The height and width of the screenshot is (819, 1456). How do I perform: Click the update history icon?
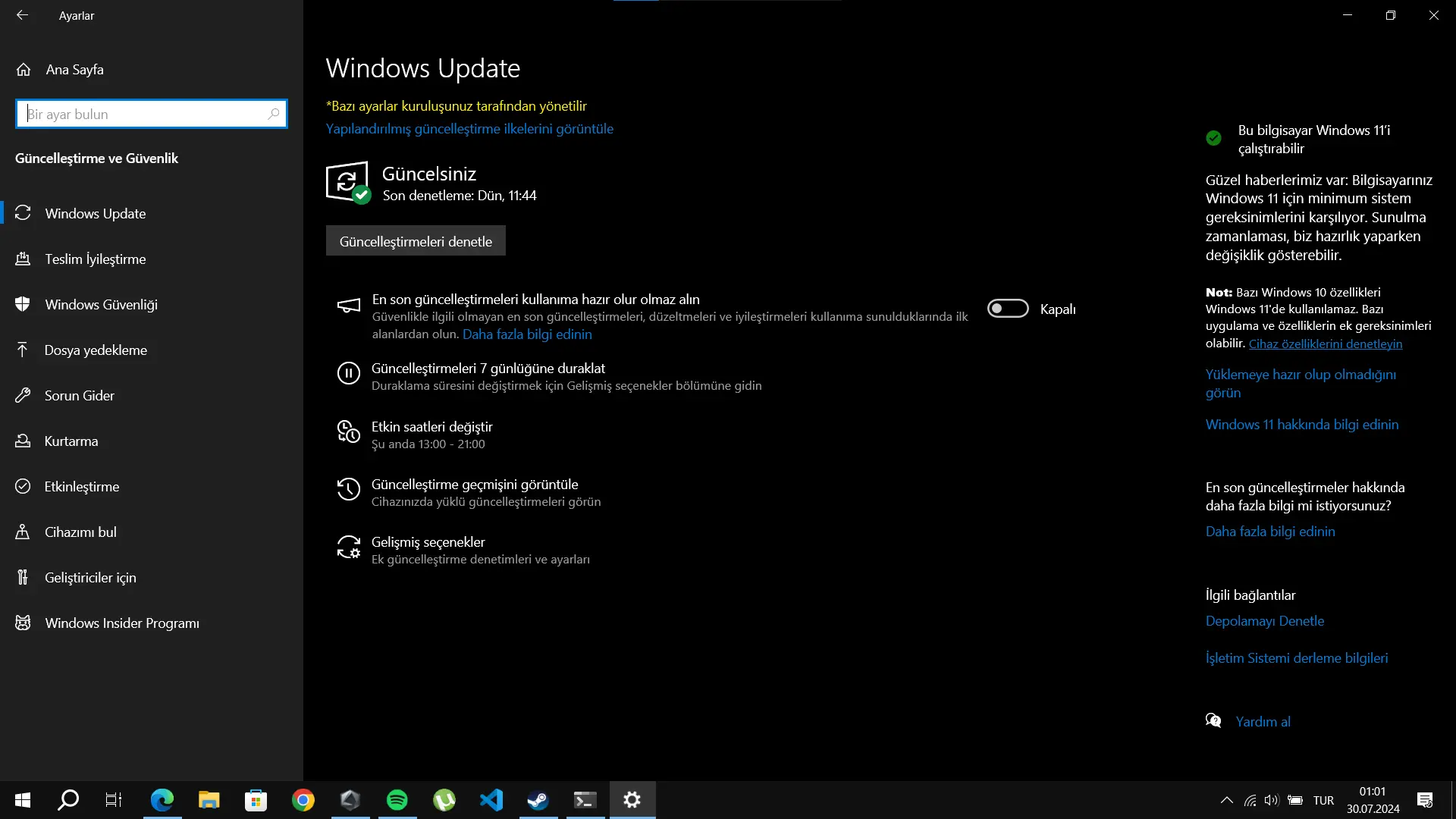[349, 489]
